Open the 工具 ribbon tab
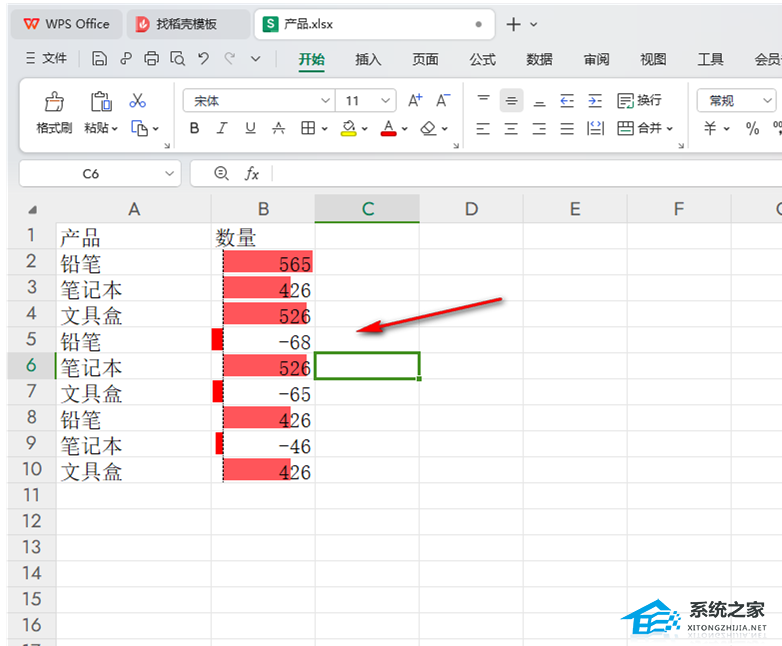This screenshot has width=782, height=646. 710,59
